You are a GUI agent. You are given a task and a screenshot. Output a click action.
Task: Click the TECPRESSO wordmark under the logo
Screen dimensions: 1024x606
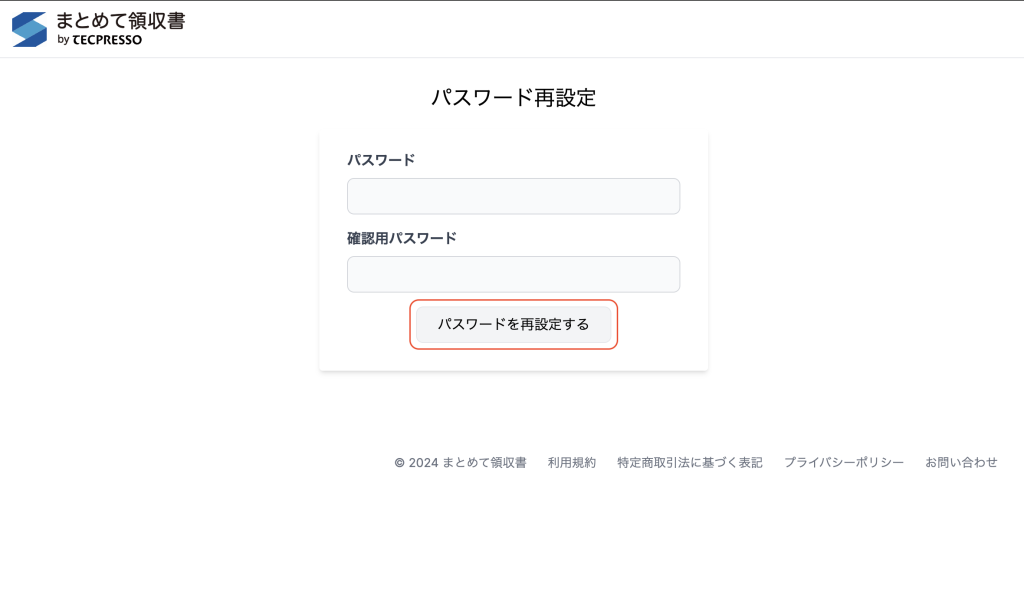[x=107, y=40]
